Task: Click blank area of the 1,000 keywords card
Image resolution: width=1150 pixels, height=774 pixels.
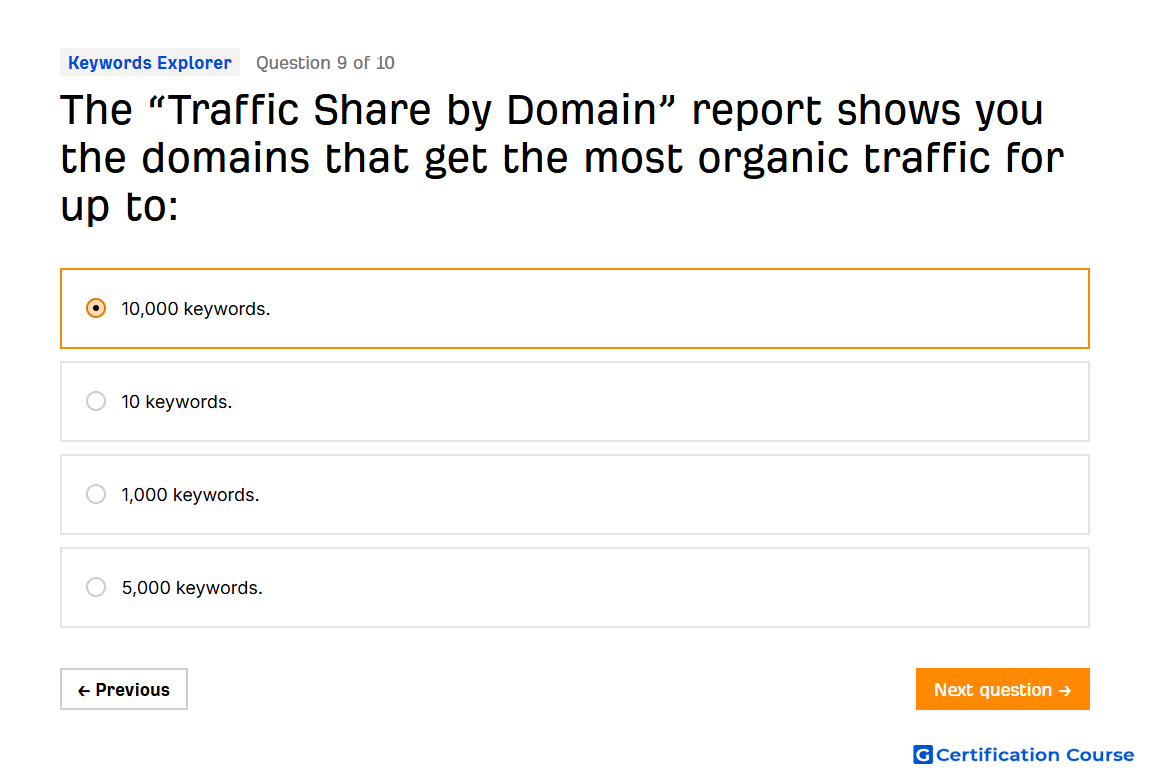Action: [x=660, y=494]
